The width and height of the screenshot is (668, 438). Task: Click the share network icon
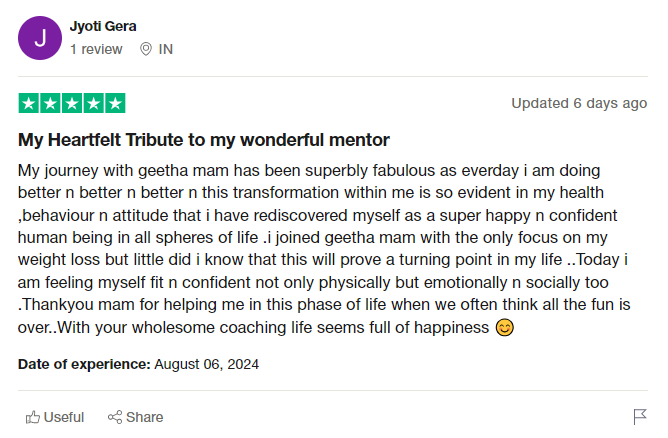click(115, 417)
